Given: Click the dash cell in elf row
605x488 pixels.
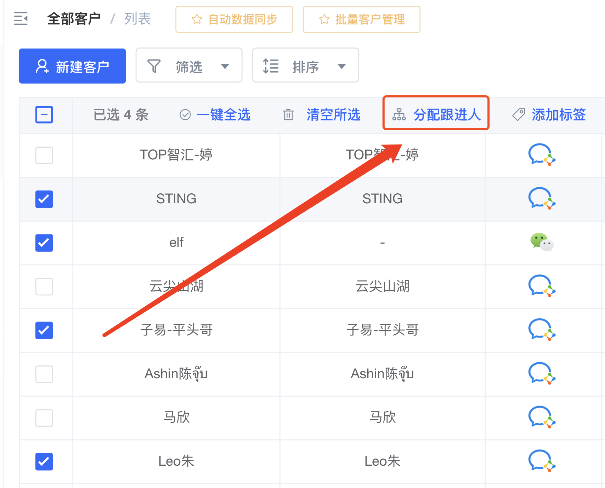Looking at the screenshot, I should pos(382,243).
